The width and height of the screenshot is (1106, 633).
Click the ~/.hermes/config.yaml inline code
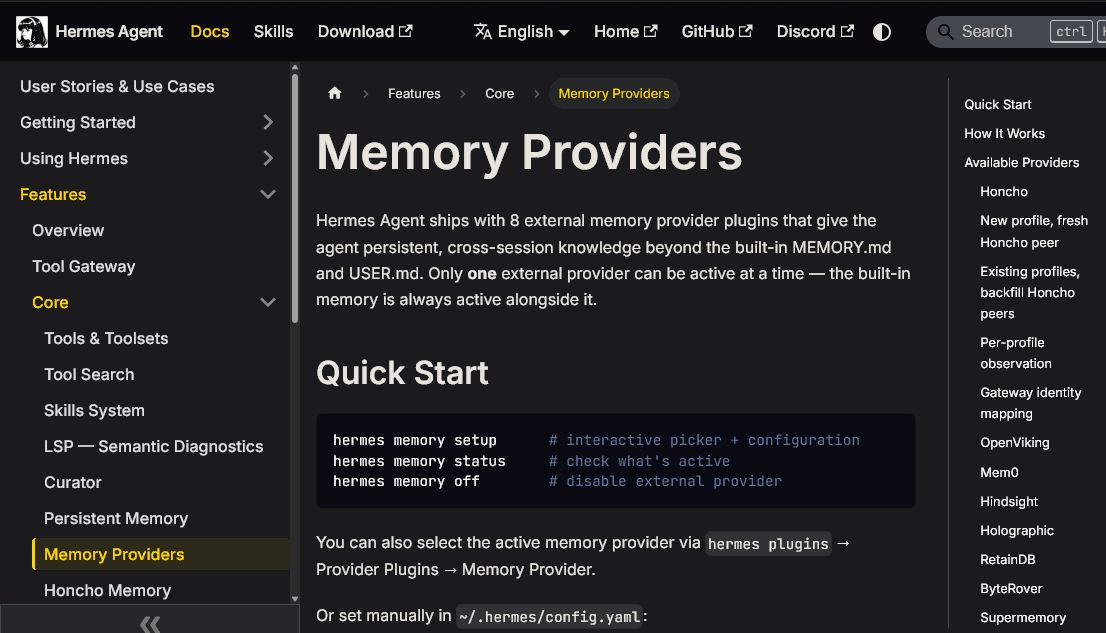click(x=549, y=616)
